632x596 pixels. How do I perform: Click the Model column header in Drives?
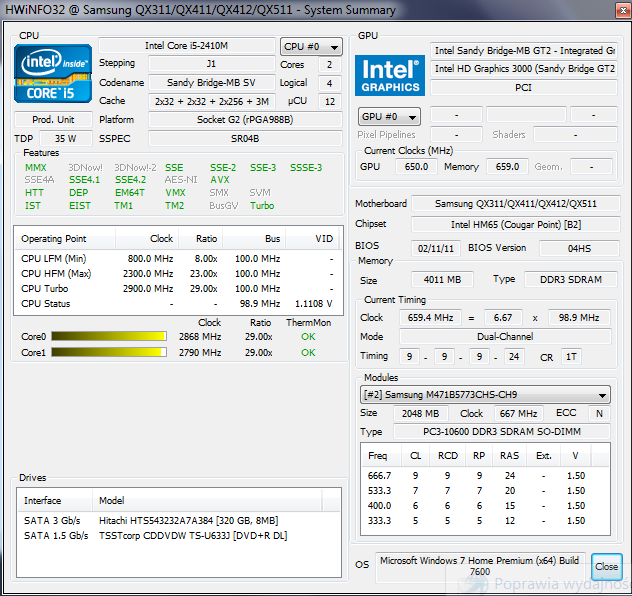pyautogui.click(x=207, y=500)
